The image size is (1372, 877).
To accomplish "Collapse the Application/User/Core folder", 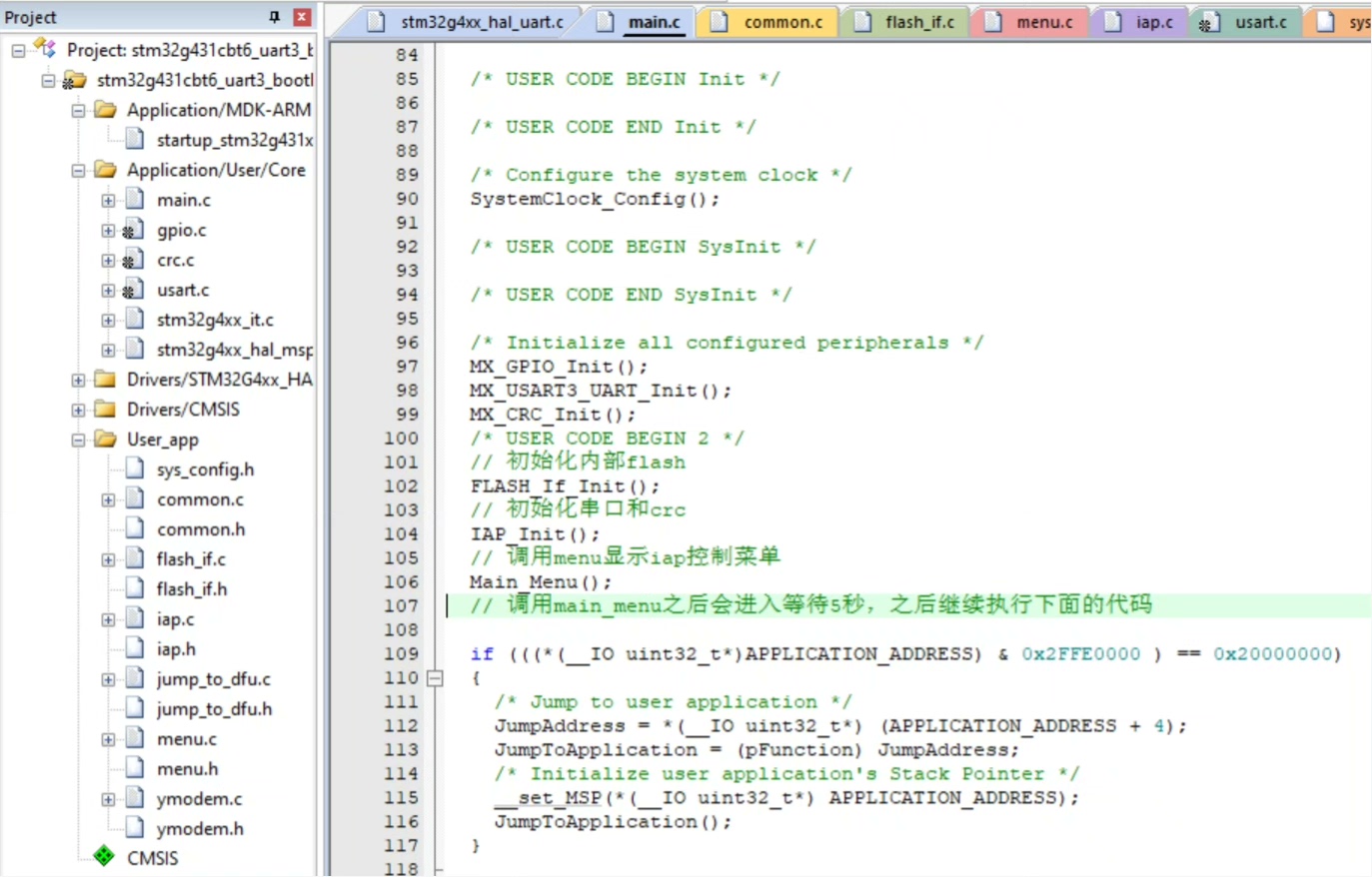I will [78, 170].
